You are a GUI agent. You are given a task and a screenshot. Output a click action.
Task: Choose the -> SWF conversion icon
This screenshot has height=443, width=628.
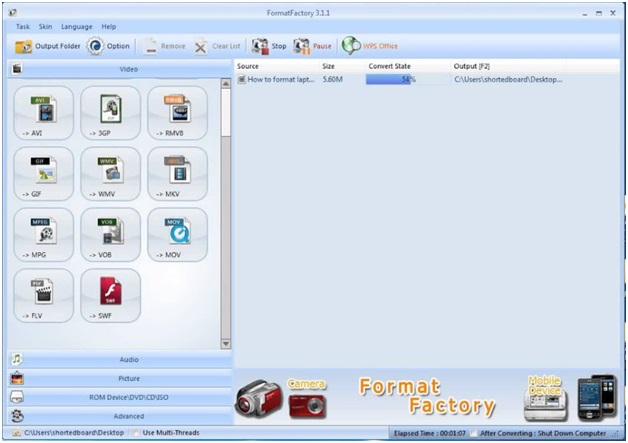[111, 296]
